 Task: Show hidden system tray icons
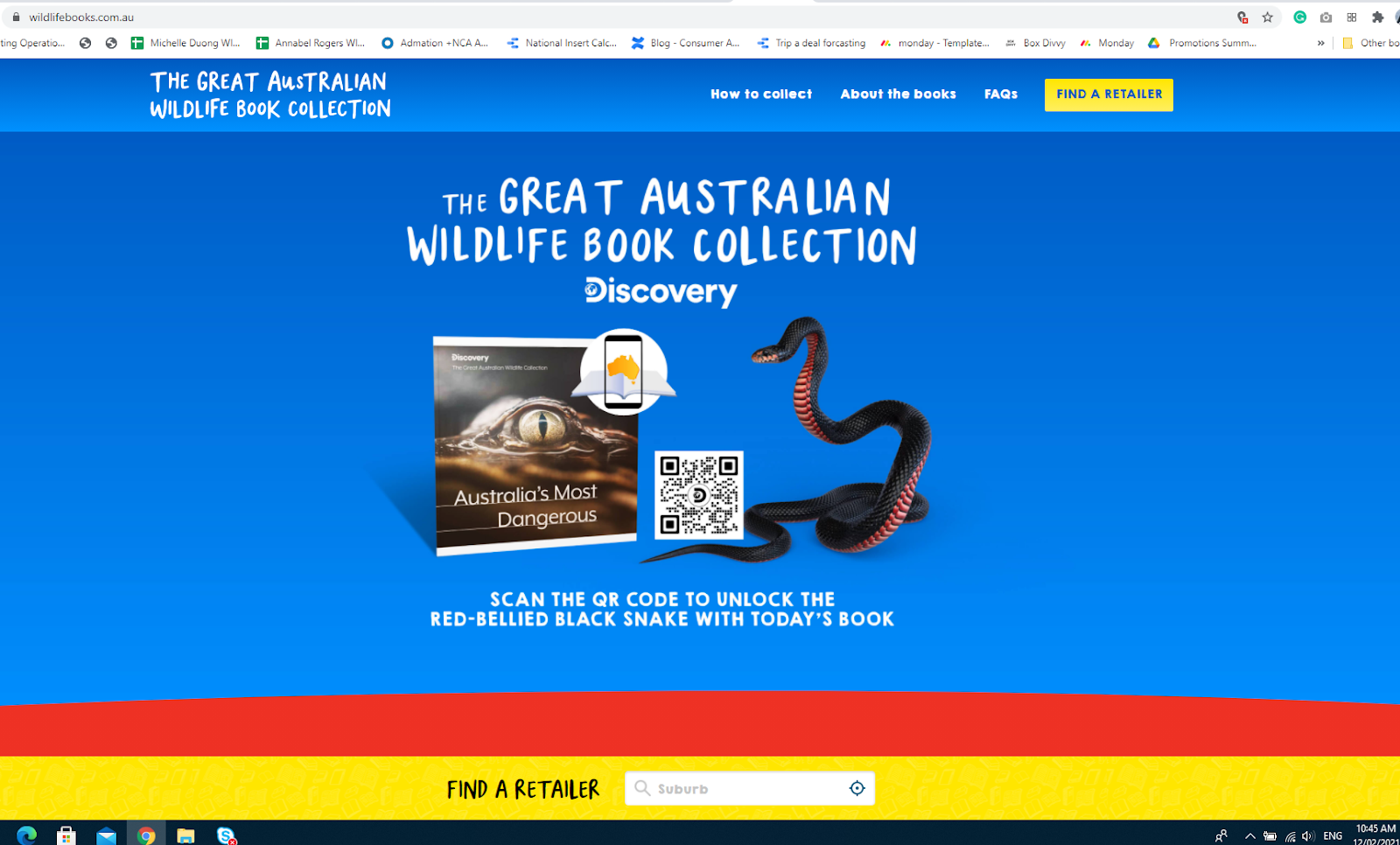coord(1249,836)
